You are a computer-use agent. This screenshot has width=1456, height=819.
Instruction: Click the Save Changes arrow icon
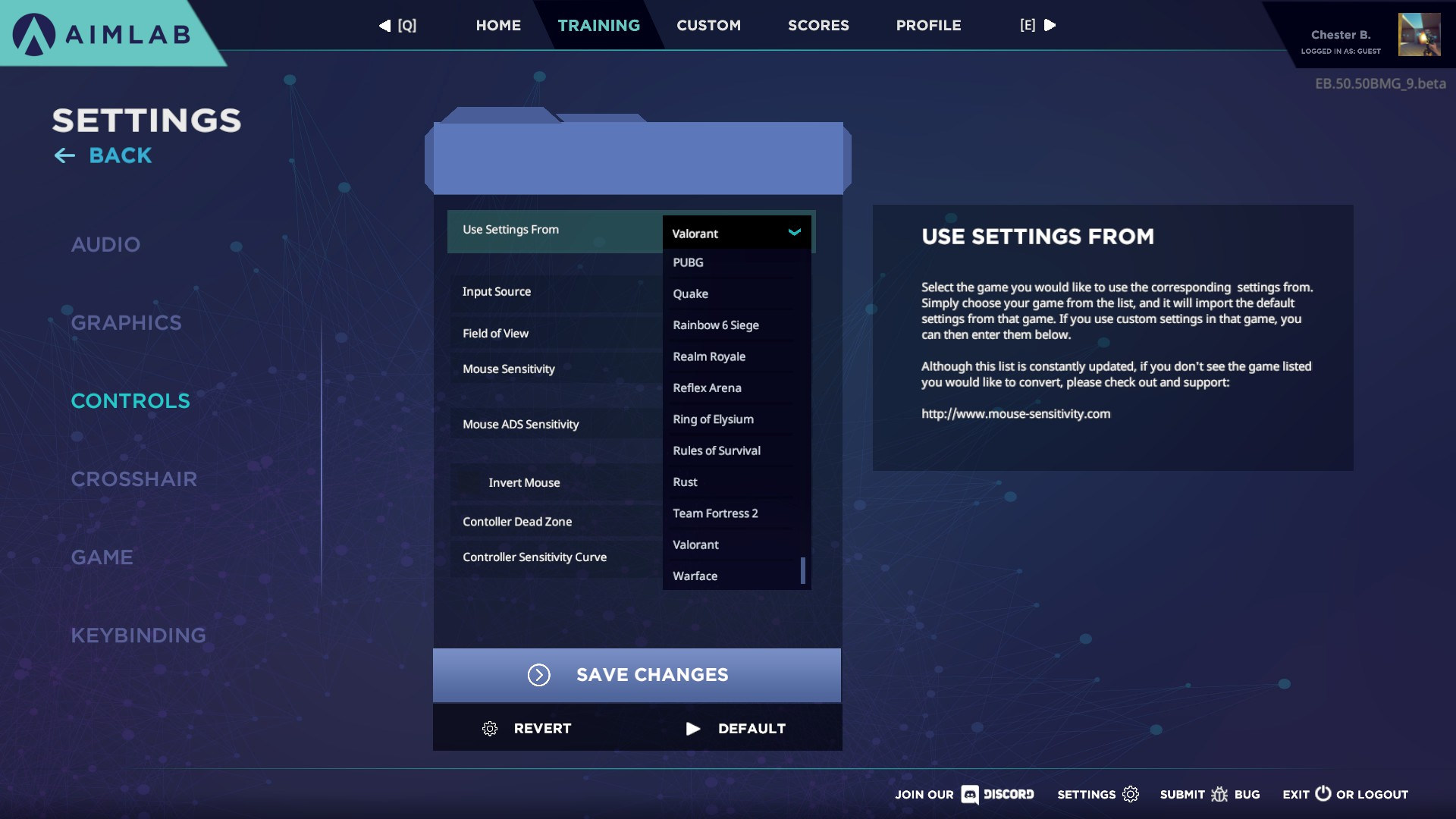tap(539, 674)
